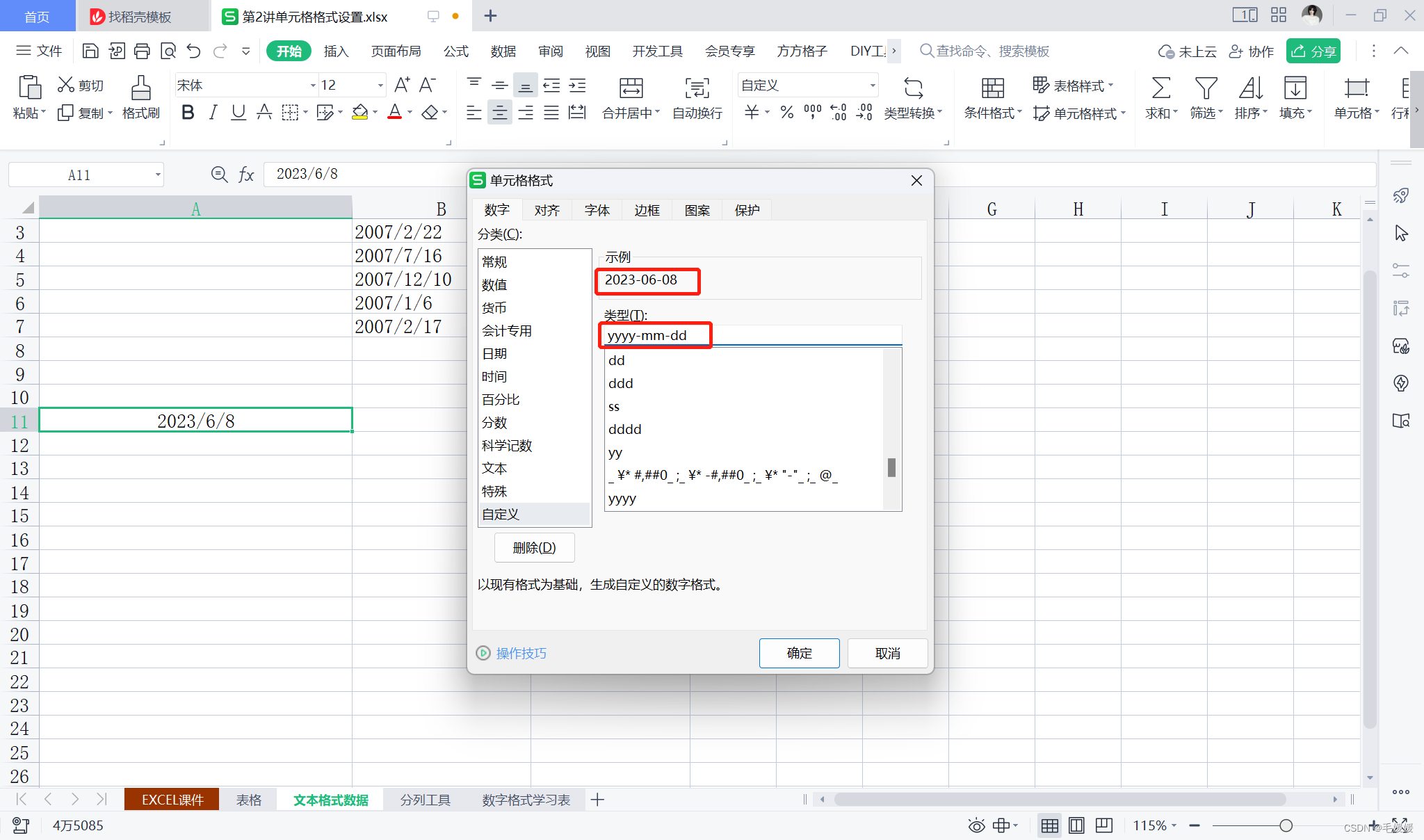The height and width of the screenshot is (840, 1424).
Task: Toggle bold formatting
Action: [x=188, y=112]
